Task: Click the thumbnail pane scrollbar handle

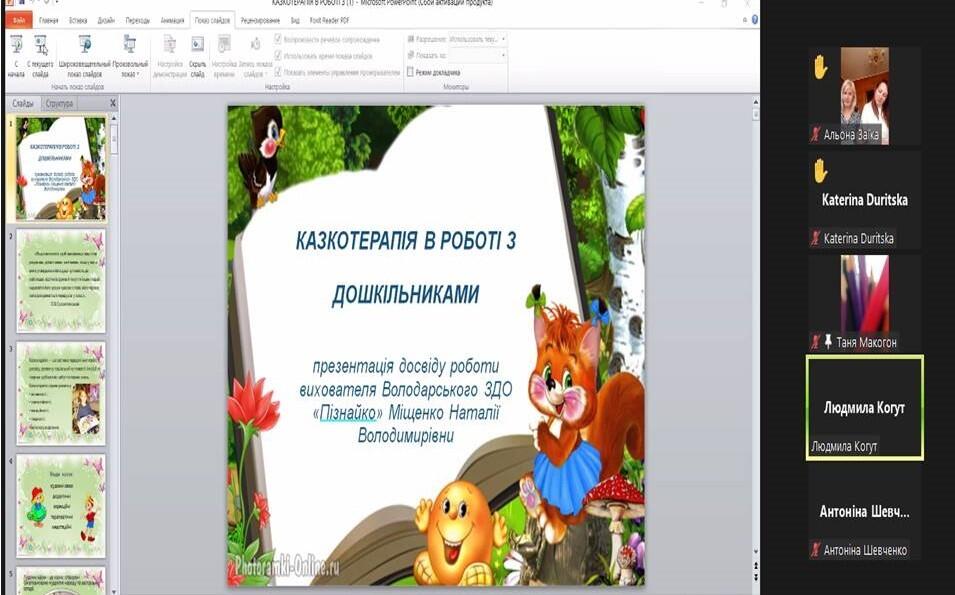Action: pyautogui.click(x=114, y=140)
